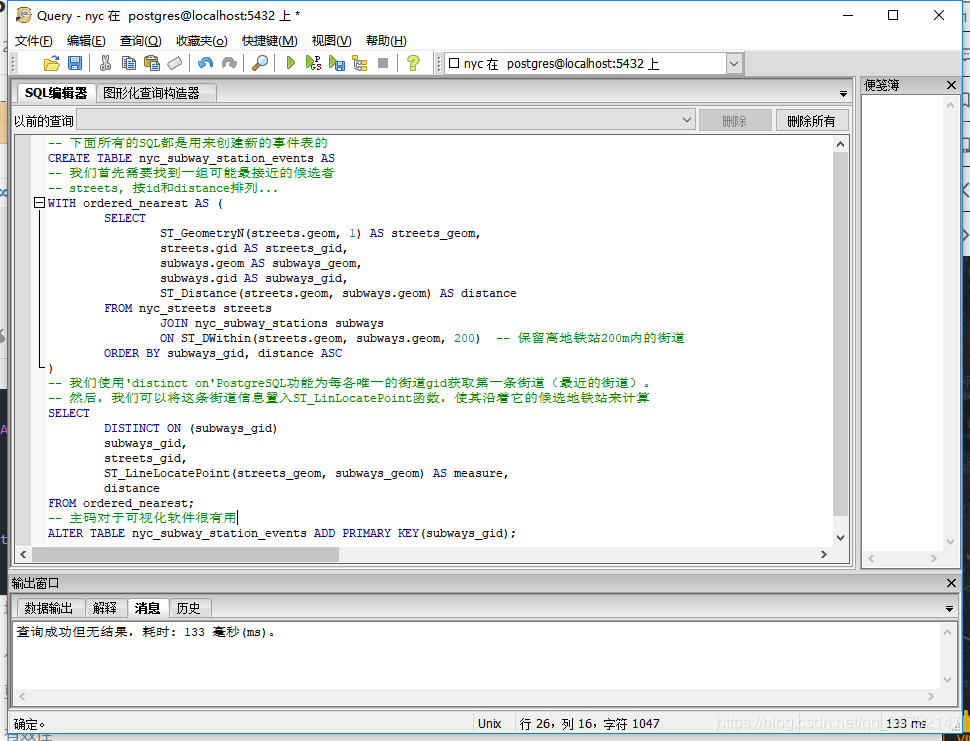Click the messages pane scrollbar up arrow
This screenshot has height=741, width=970.
pyautogui.click(x=947, y=632)
